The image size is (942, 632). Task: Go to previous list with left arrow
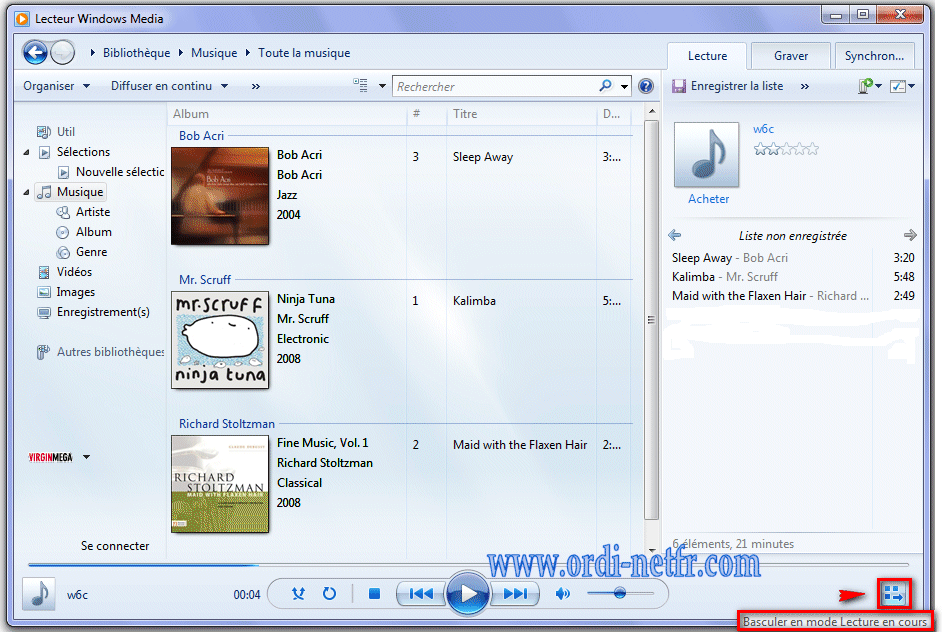[x=675, y=235]
